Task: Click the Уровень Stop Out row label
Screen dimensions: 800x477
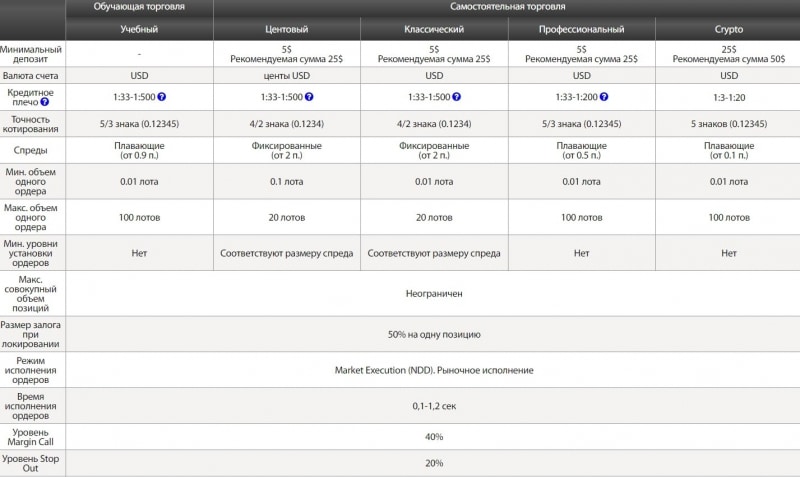Action: pos(31,463)
